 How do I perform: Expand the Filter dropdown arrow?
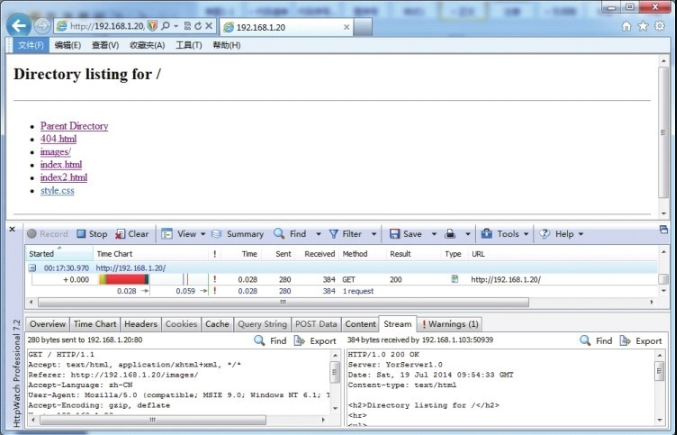(374, 234)
